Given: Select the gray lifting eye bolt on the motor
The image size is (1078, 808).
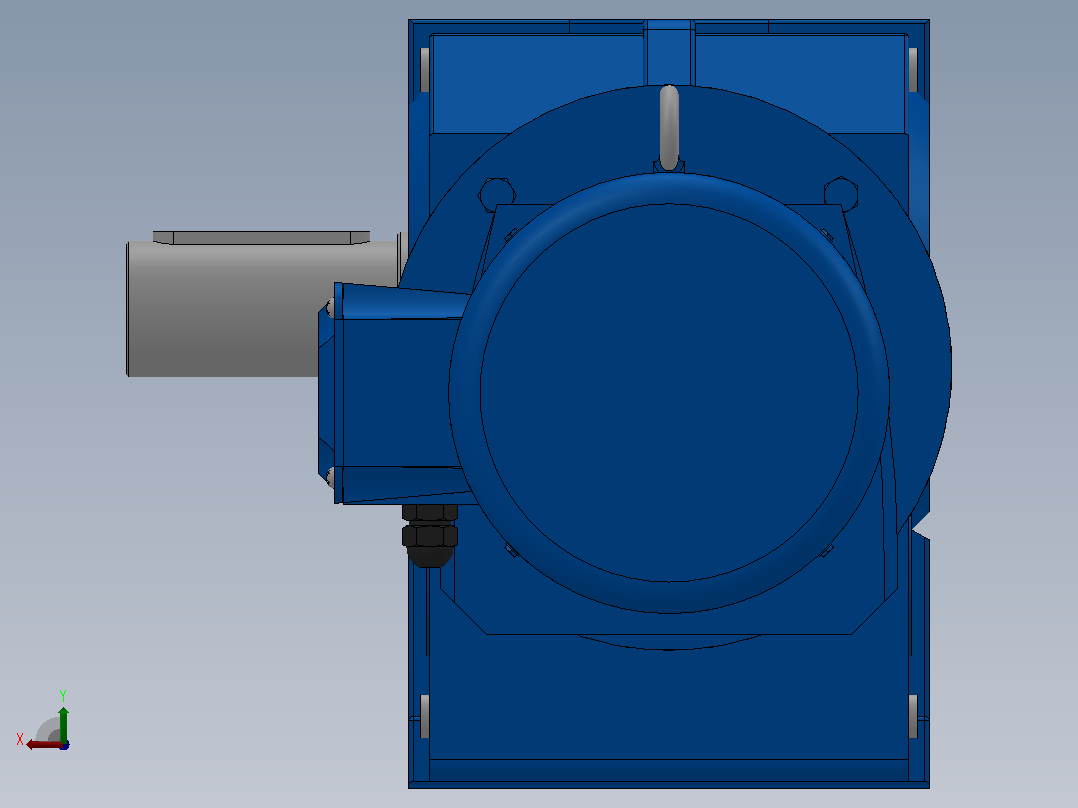Looking at the screenshot, I should coord(669,127).
